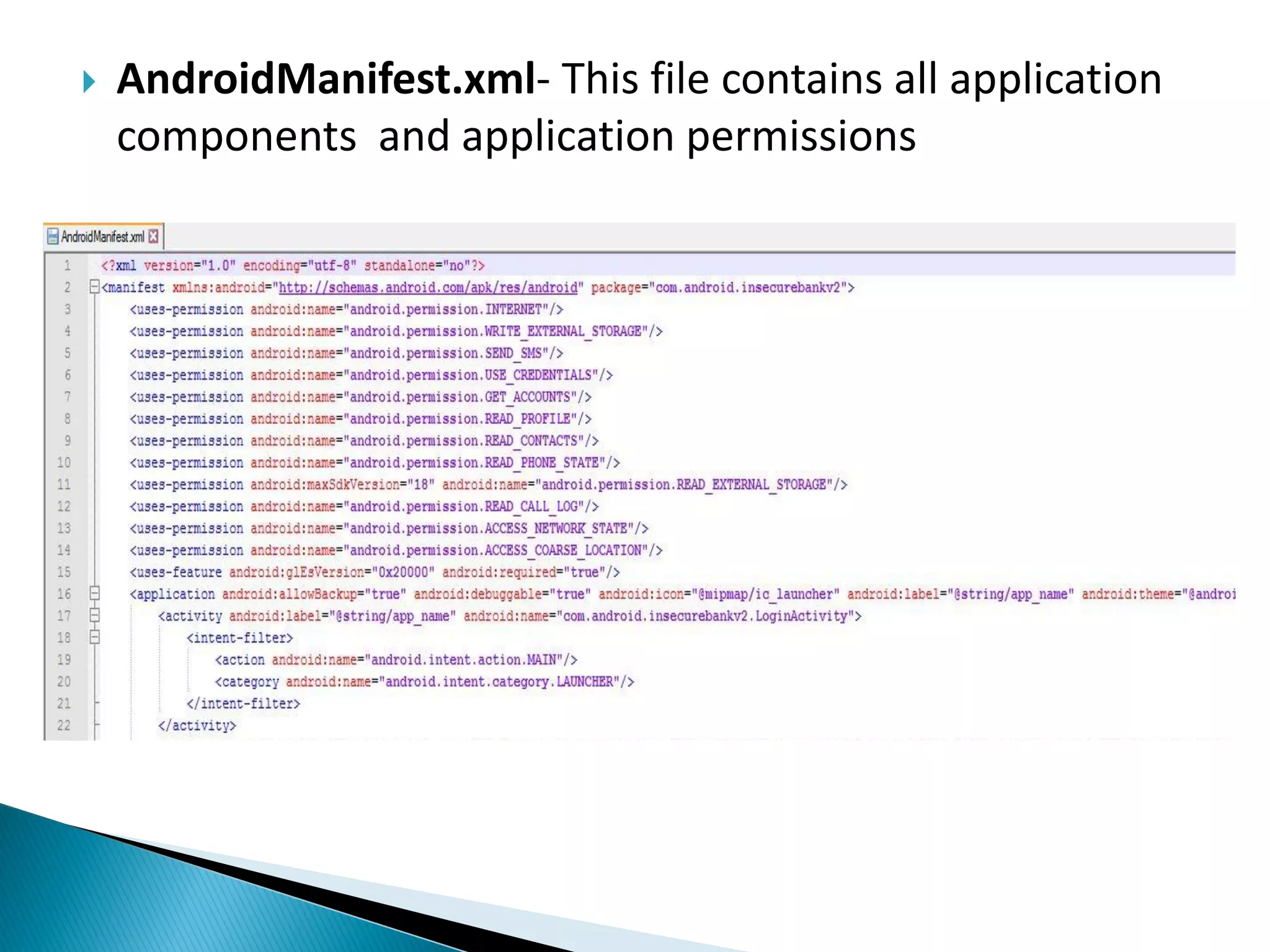Click the READ_PROFILE permission line
Viewport: 1270px width, 952px height.
[x=361, y=419]
